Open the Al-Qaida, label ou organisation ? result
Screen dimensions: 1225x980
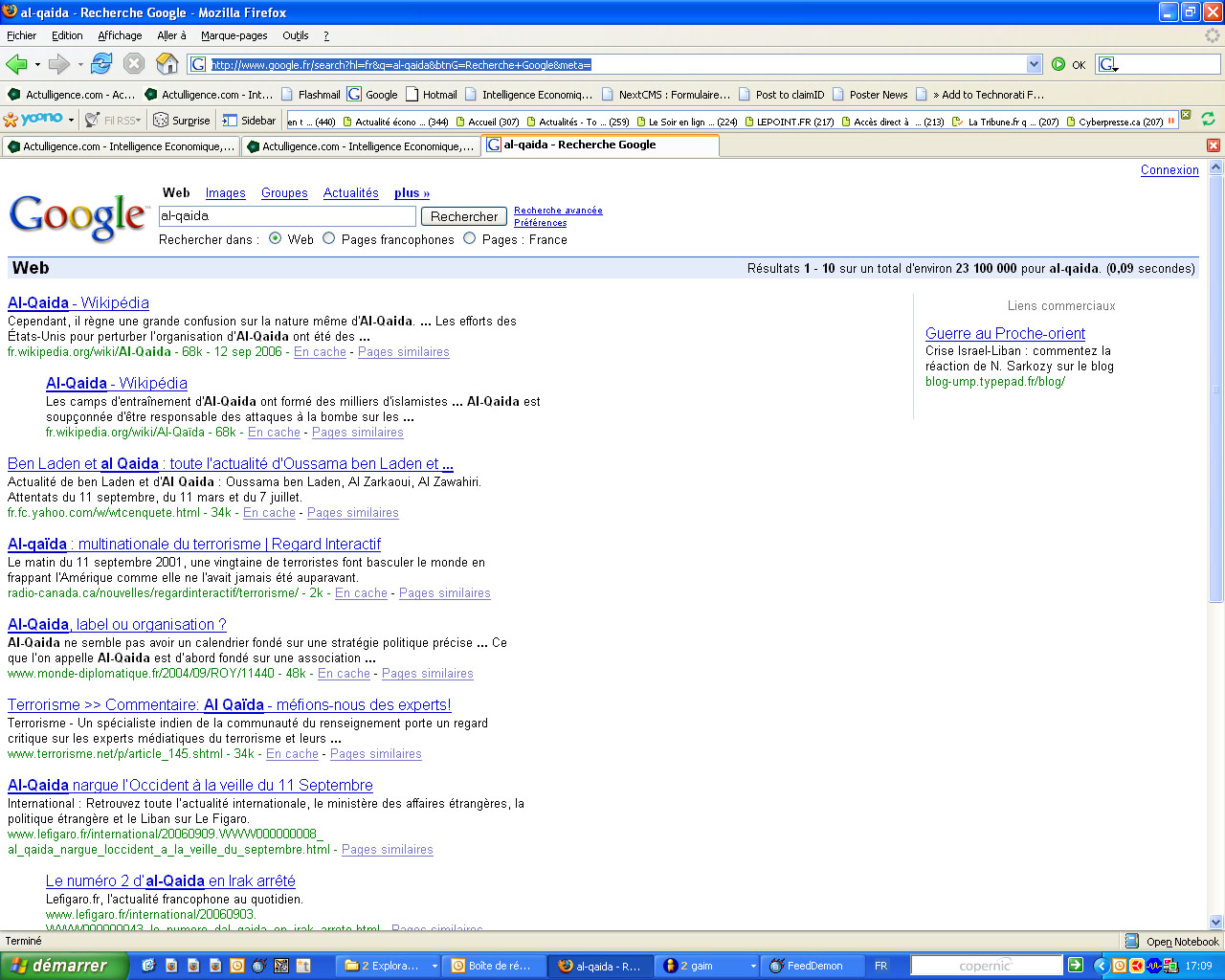(x=117, y=624)
